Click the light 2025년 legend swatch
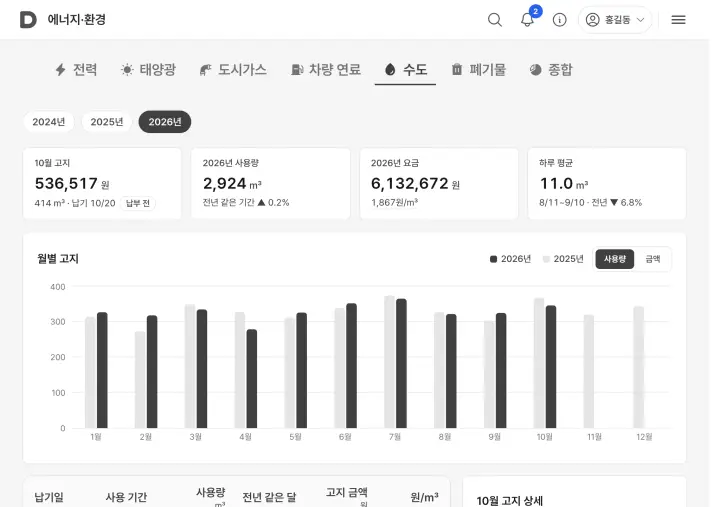 click(x=546, y=259)
